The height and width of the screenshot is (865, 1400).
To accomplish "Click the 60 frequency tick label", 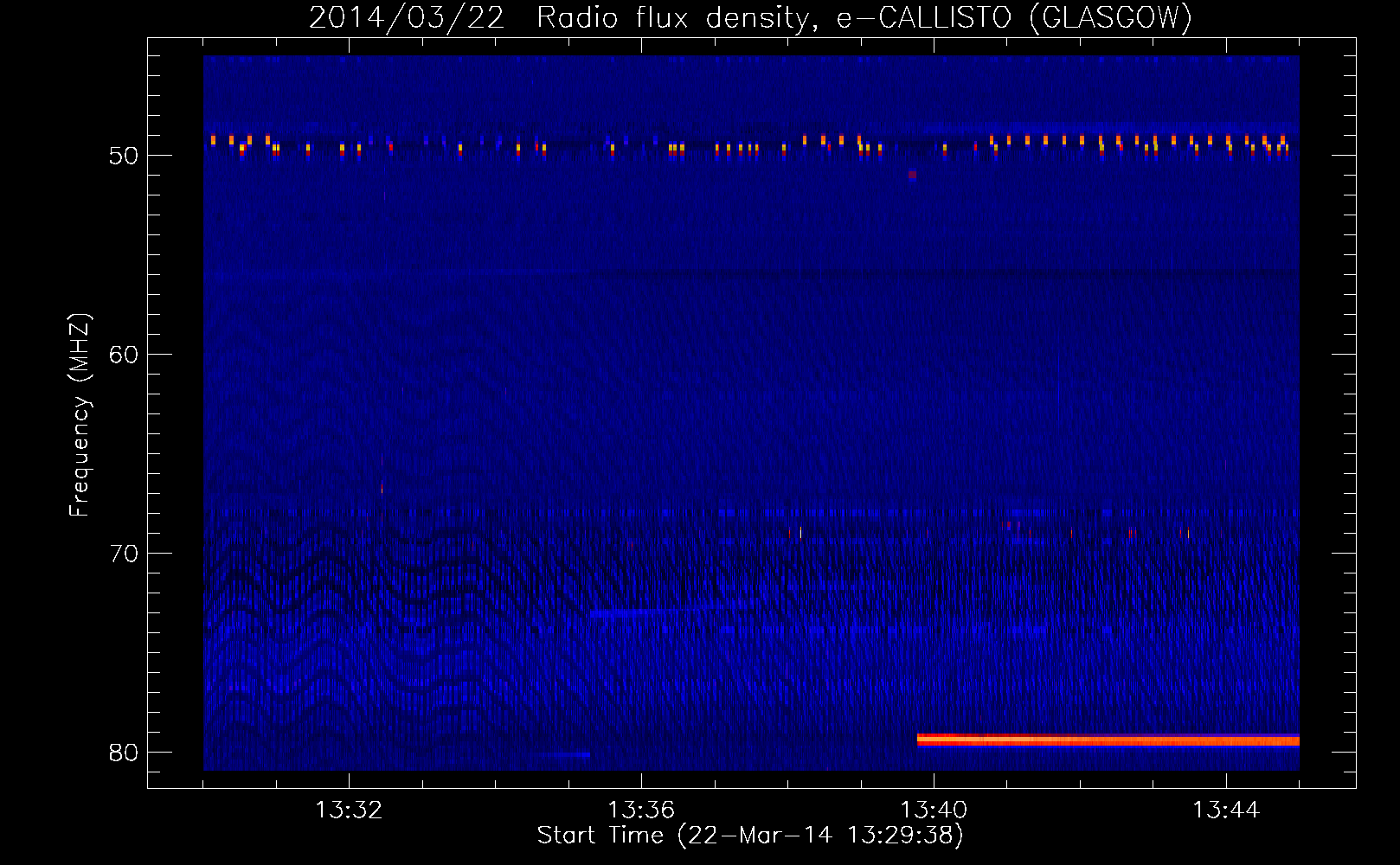I will coord(124,355).
